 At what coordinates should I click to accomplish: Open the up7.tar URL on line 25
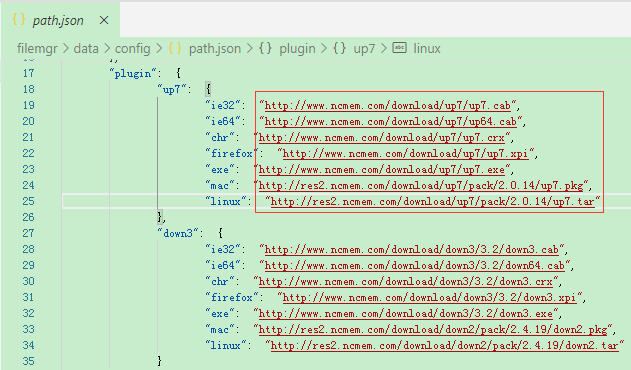pos(433,201)
